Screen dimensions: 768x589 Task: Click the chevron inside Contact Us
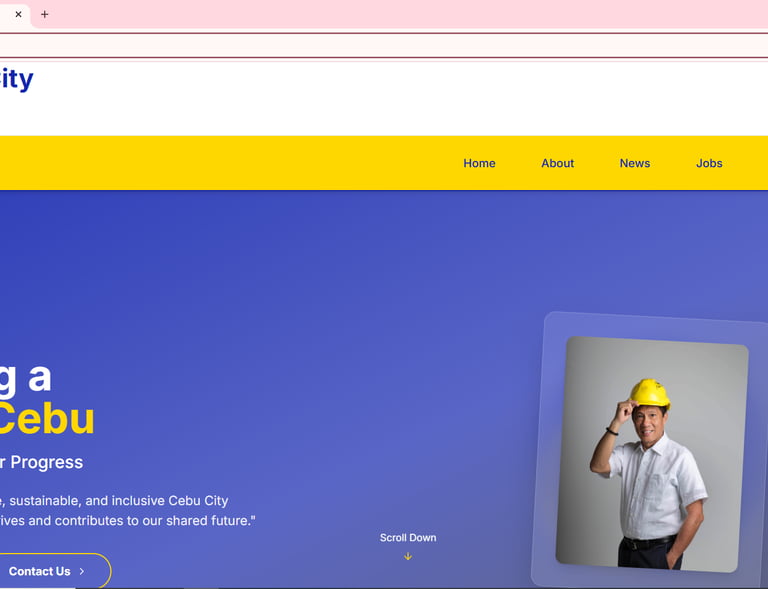point(82,571)
